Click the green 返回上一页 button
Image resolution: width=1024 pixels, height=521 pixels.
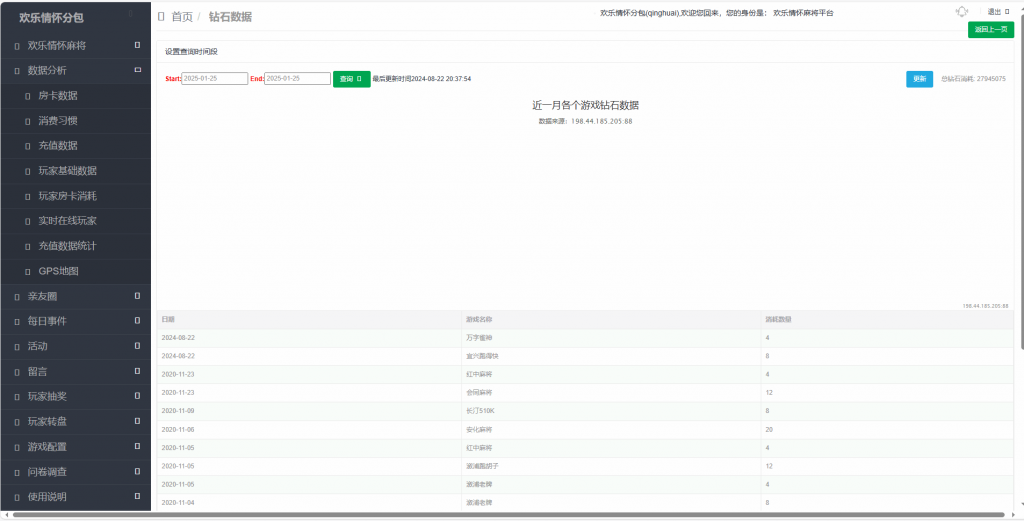[990, 30]
